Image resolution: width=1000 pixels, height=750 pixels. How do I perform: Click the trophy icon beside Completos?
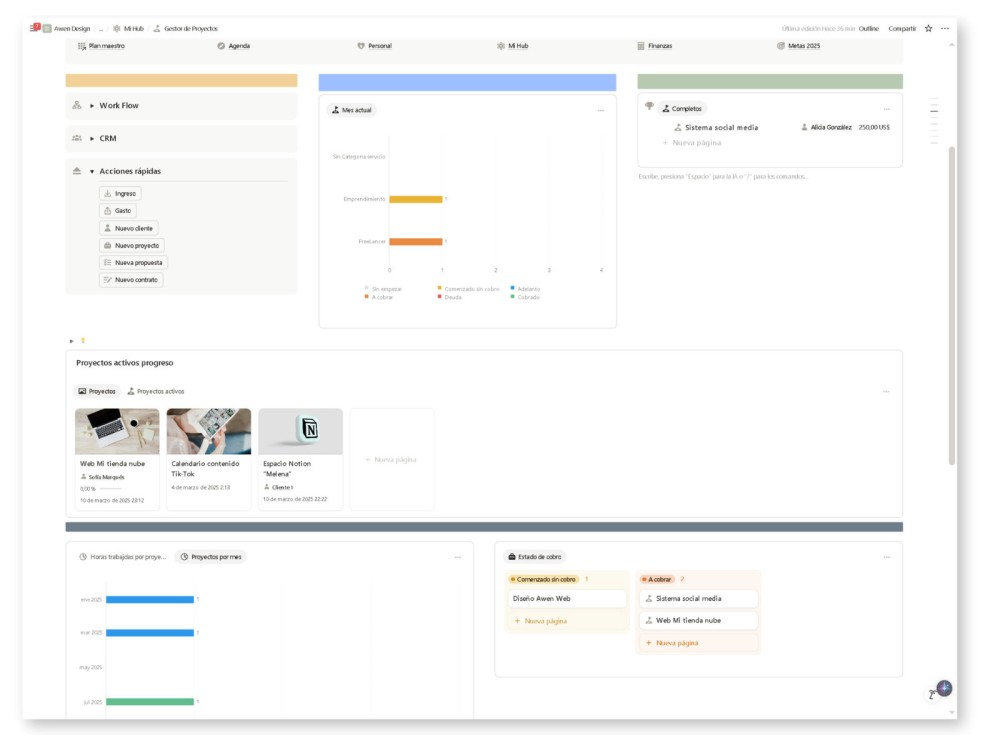pyautogui.click(x=649, y=106)
